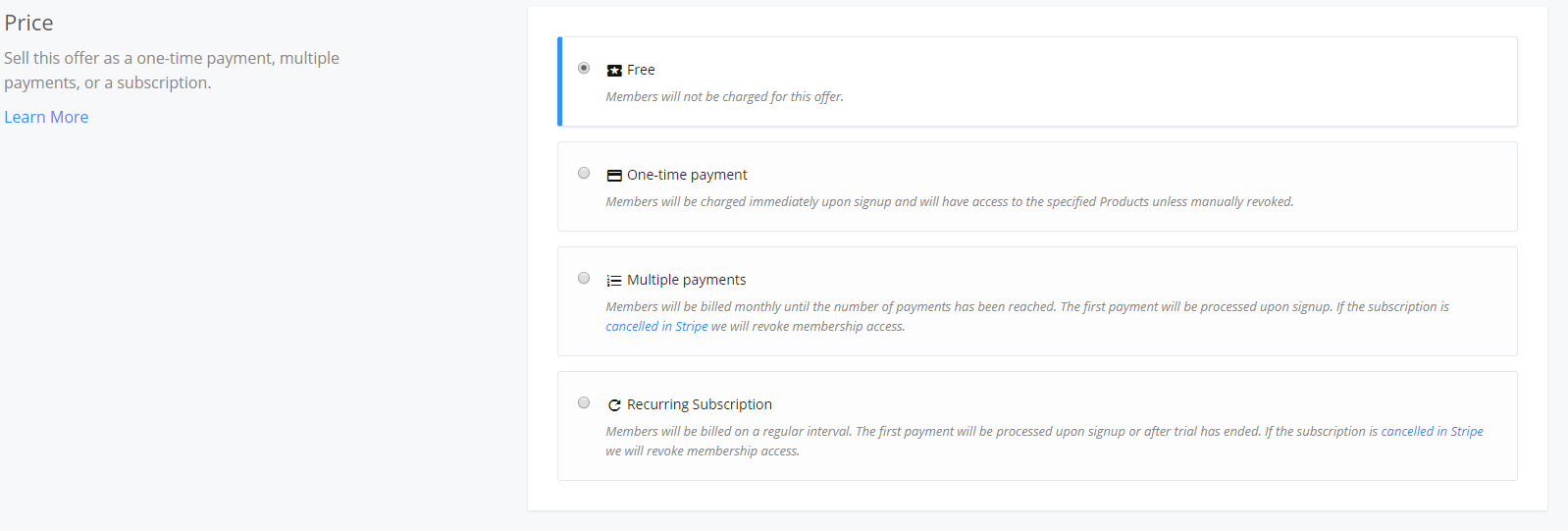This screenshot has width=1568, height=531.
Task: Click the Multiple payments label text
Action: coord(686,280)
